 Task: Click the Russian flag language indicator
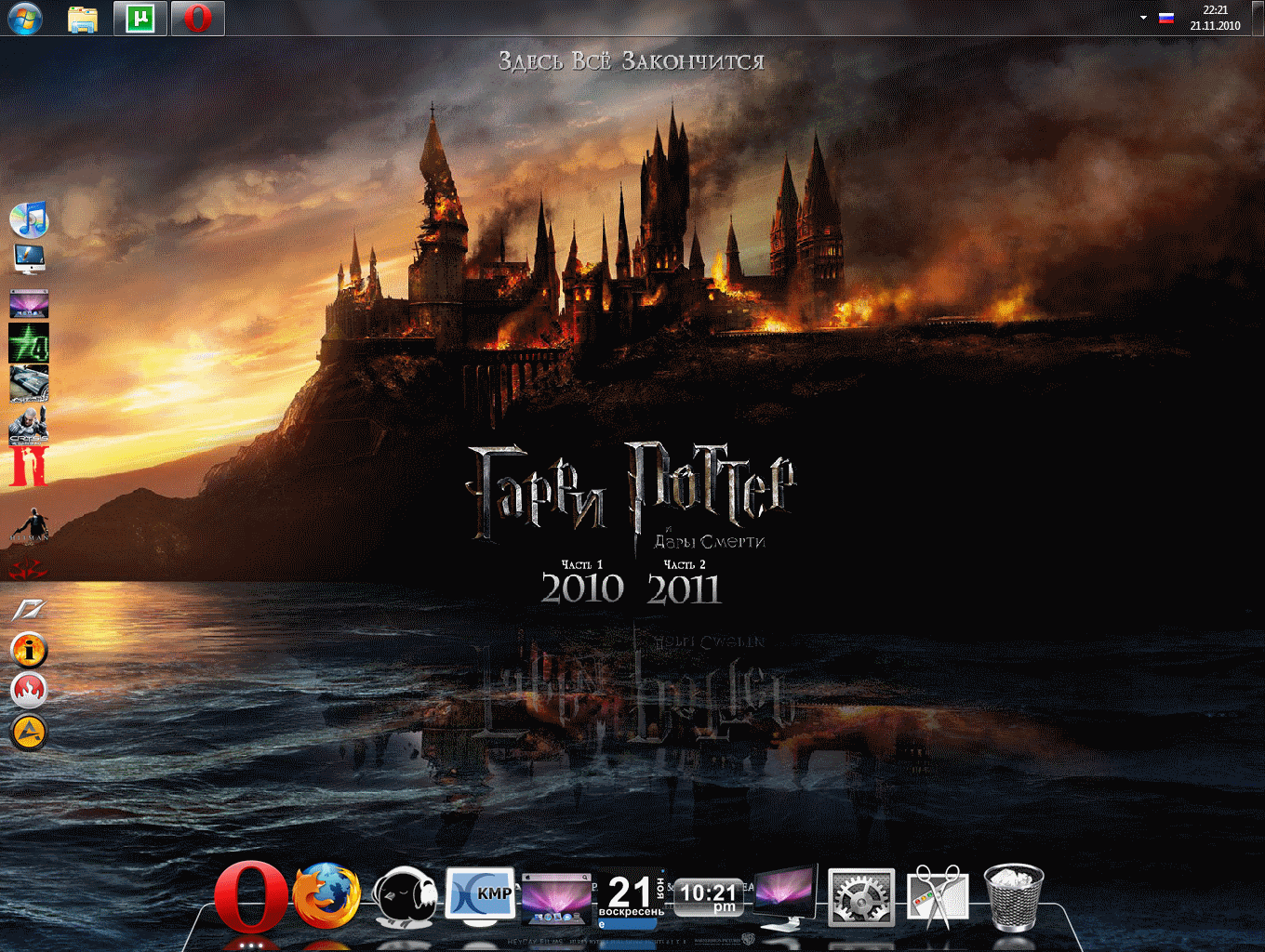1165,18
